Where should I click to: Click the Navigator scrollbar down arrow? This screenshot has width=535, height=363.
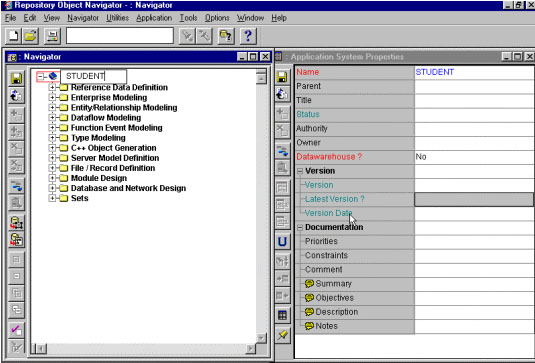coord(261,338)
